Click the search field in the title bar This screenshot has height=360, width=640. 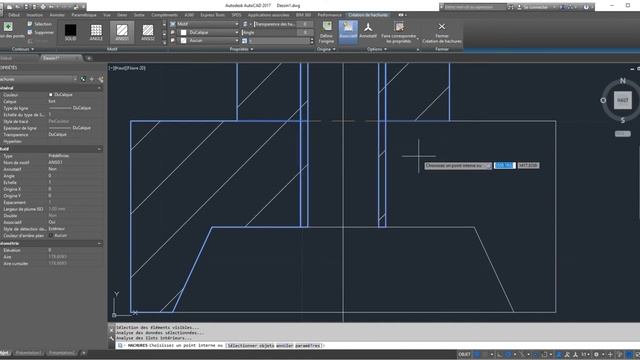tap(475, 7)
